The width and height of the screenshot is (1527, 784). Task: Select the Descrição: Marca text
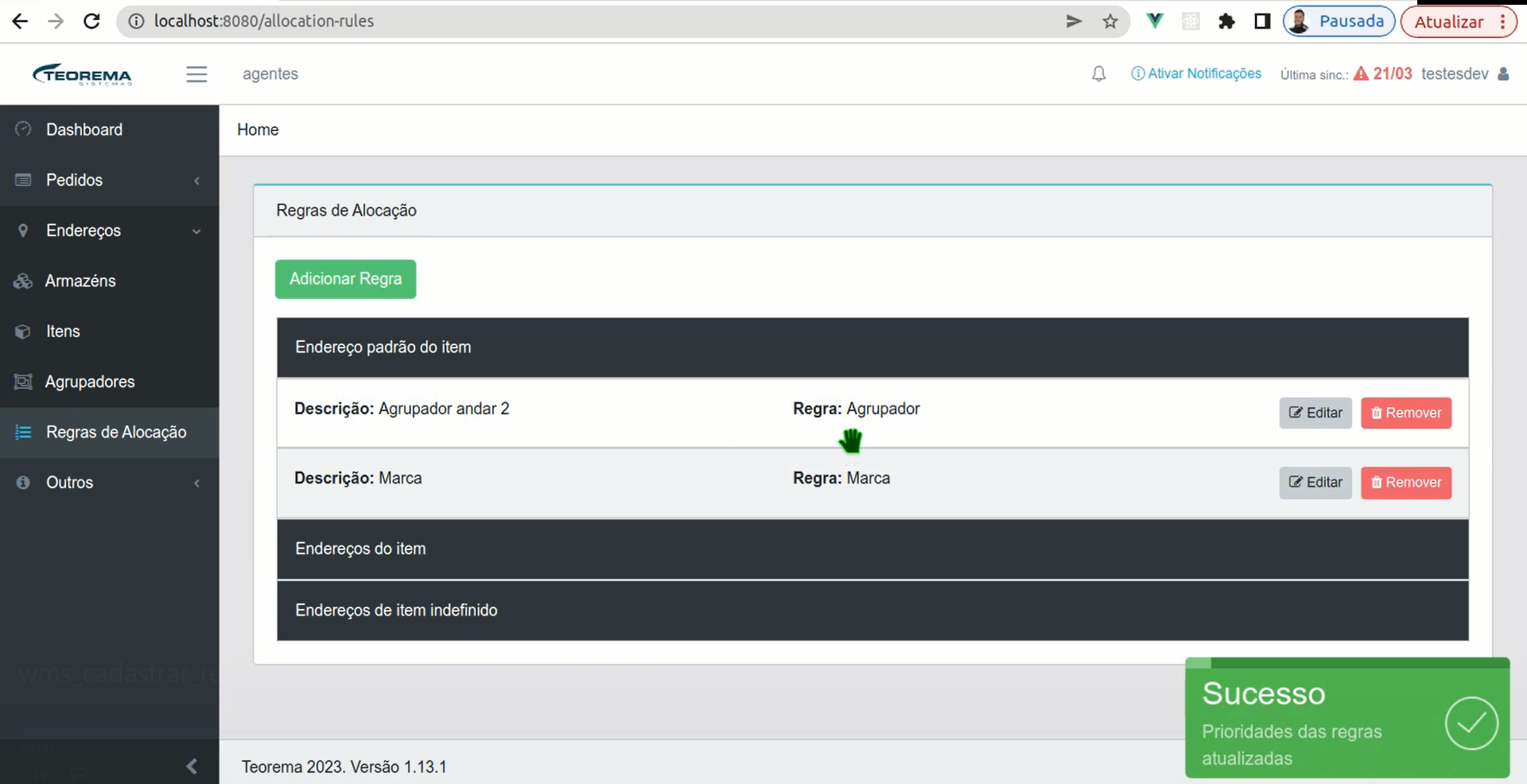(358, 479)
